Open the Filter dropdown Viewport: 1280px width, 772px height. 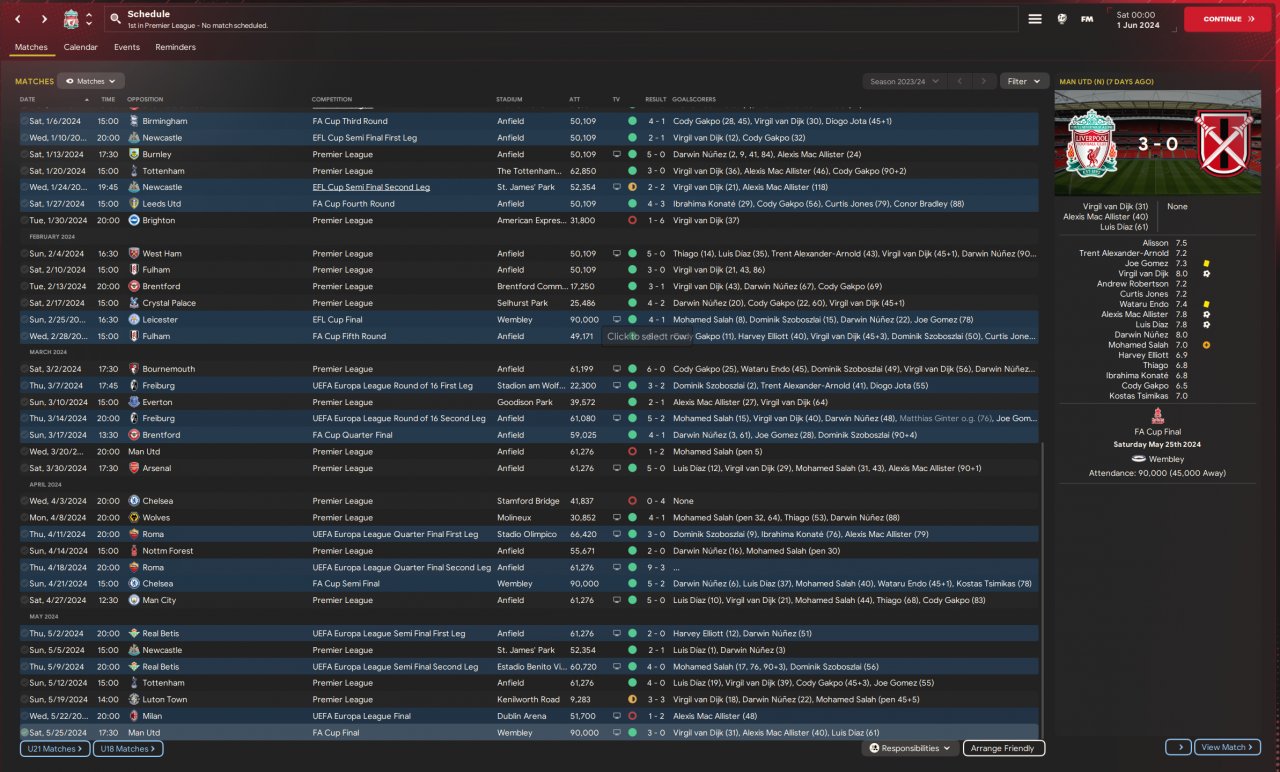coord(1024,81)
